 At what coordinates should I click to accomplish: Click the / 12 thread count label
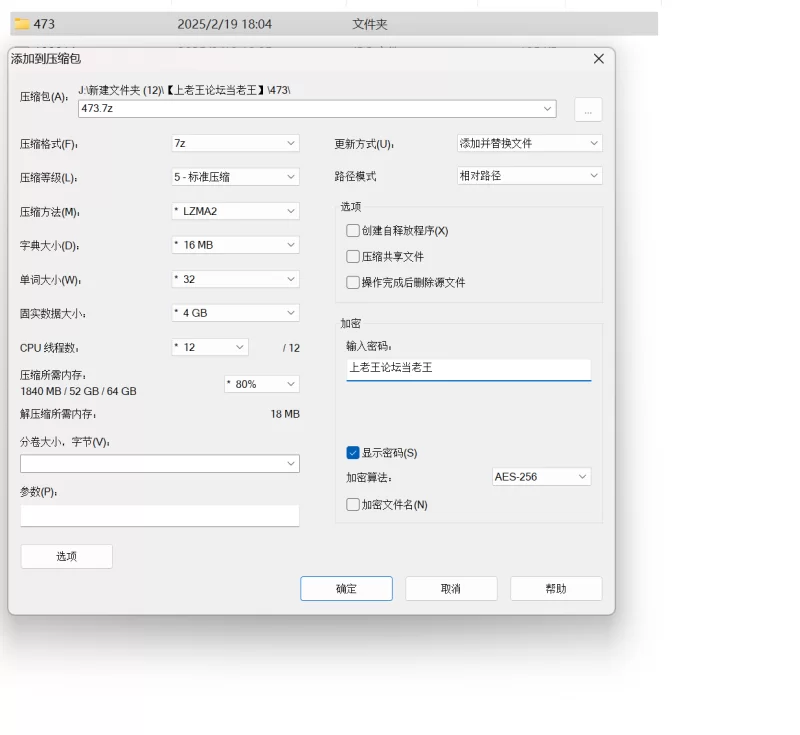291,348
